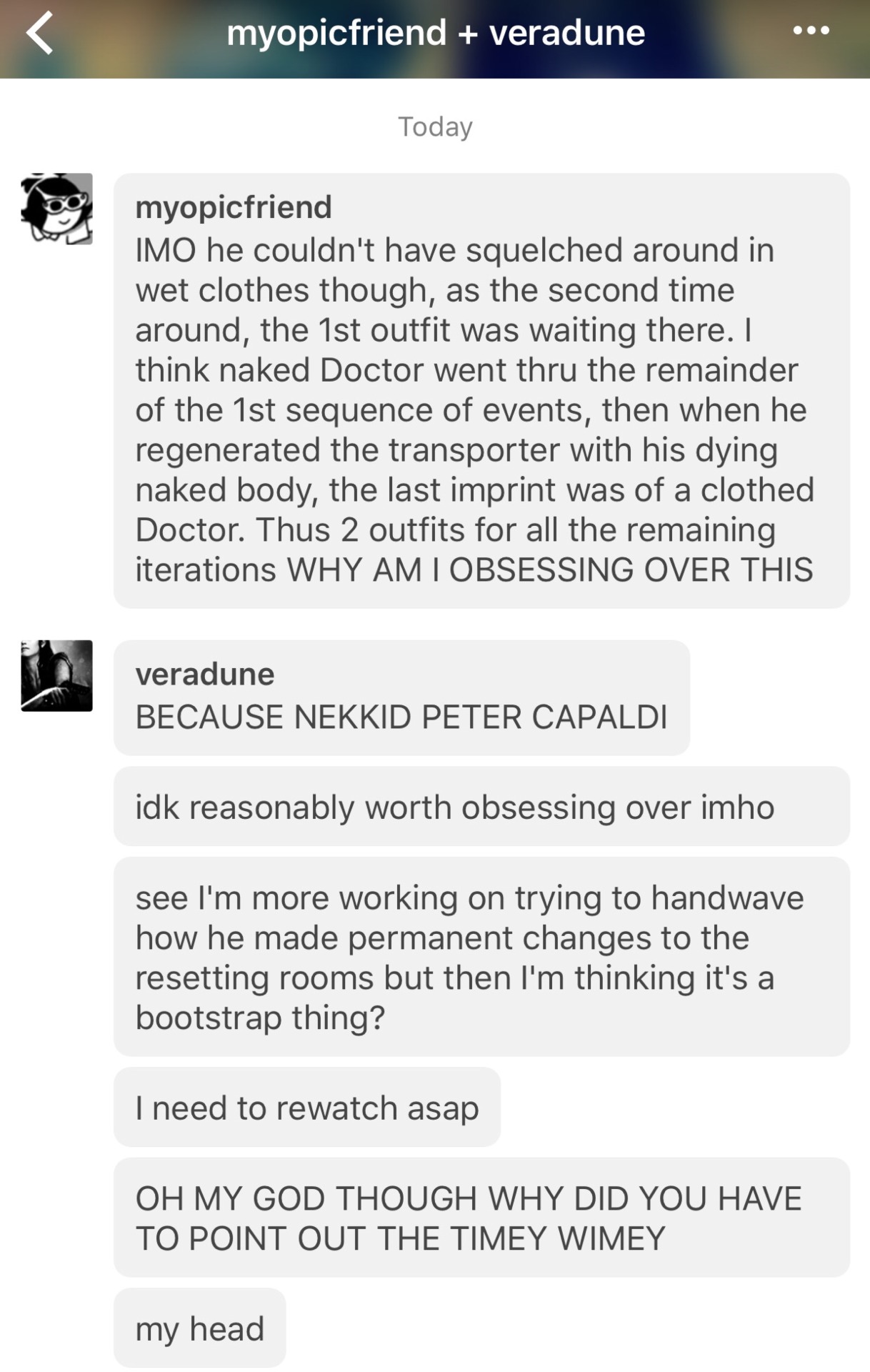870x1372 pixels.
Task: Click the 'think naked Doctor went thru' line
Action: pyautogui.click(x=466, y=370)
